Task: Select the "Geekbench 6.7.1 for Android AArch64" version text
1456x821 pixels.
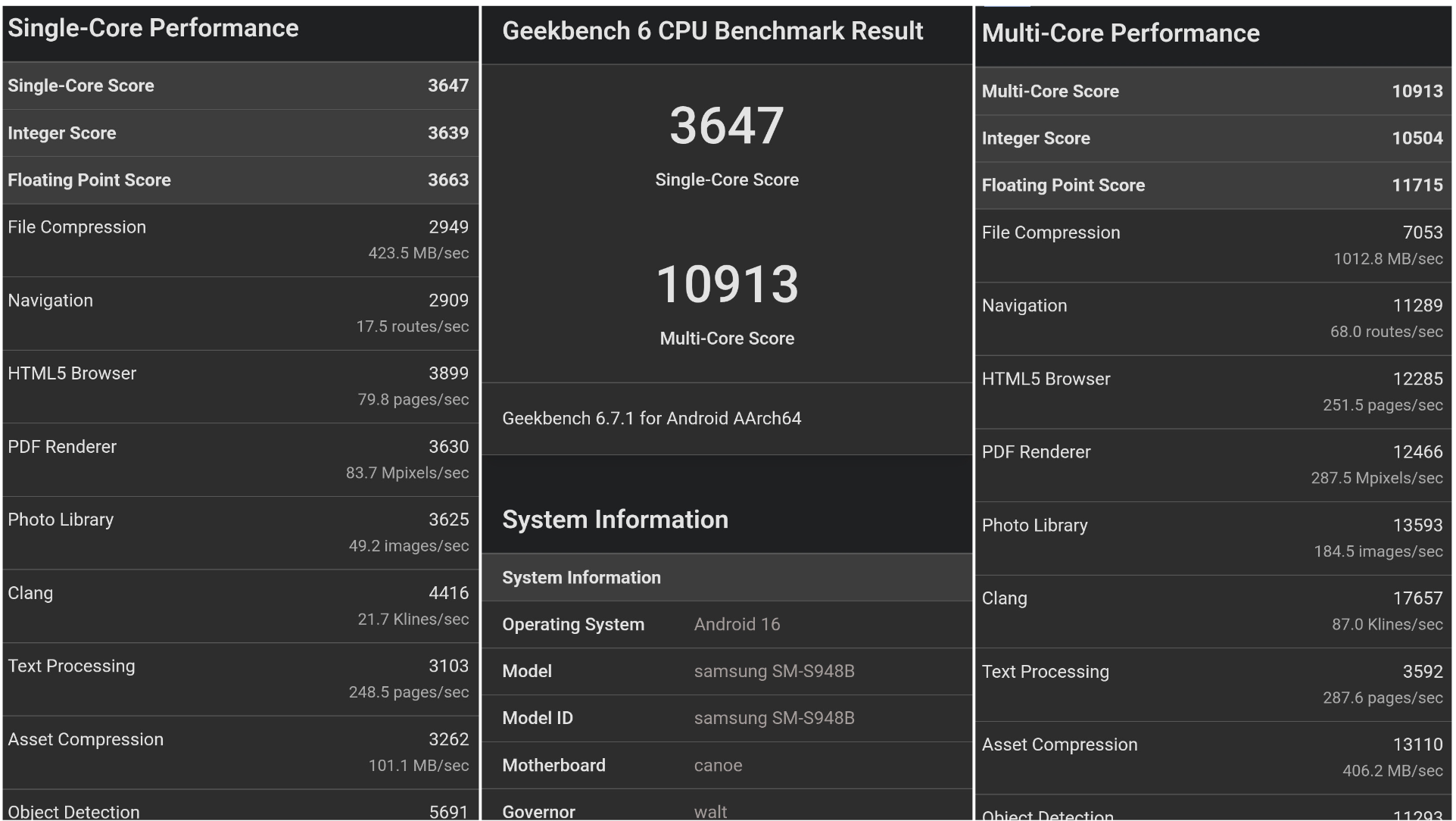Action: tap(652, 419)
